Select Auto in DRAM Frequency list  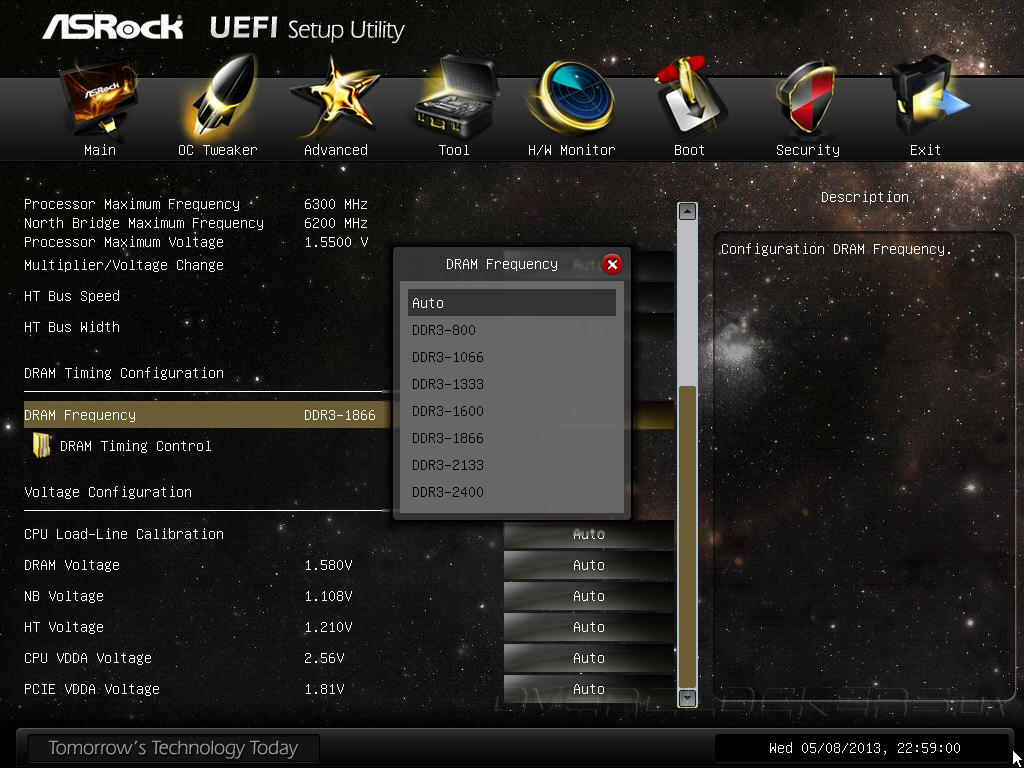pos(512,303)
